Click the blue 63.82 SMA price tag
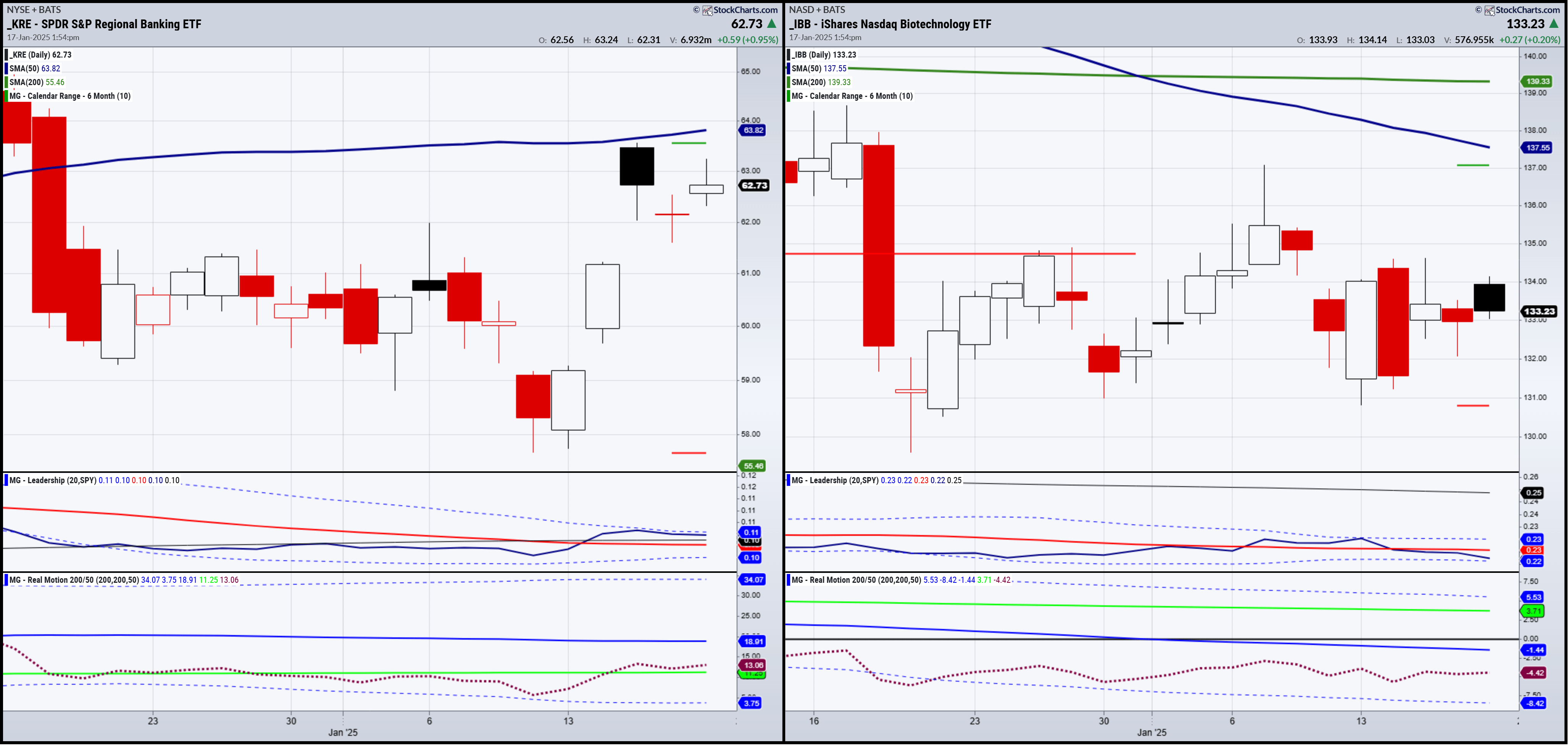The height and width of the screenshot is (745, 1568). click(752, 130)
